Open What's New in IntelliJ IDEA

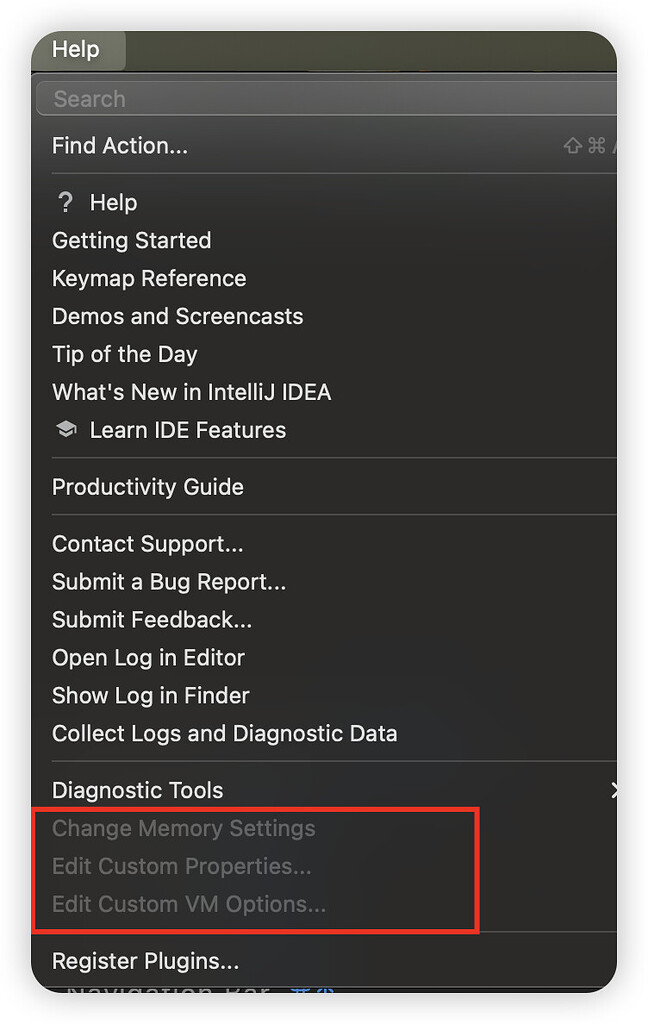coord(192,392)
